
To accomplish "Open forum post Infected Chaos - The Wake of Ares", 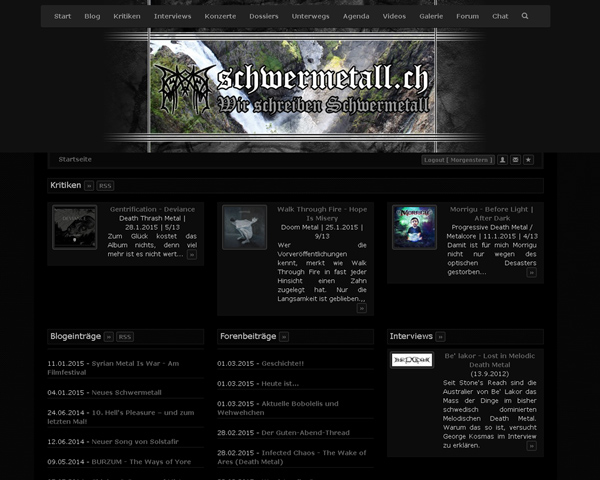I will pos(292,457).
